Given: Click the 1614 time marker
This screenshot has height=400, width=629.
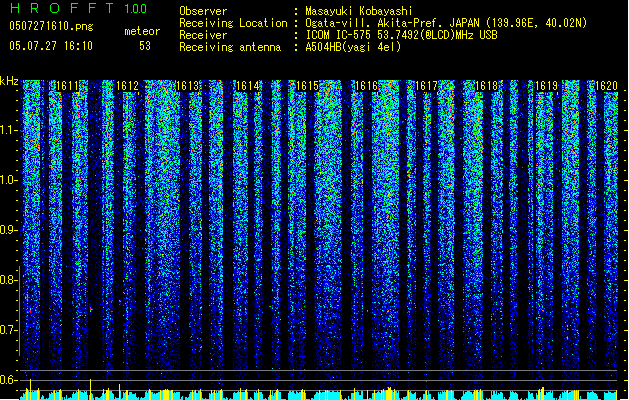Looking at the screenshot, I should coord(248,86).
